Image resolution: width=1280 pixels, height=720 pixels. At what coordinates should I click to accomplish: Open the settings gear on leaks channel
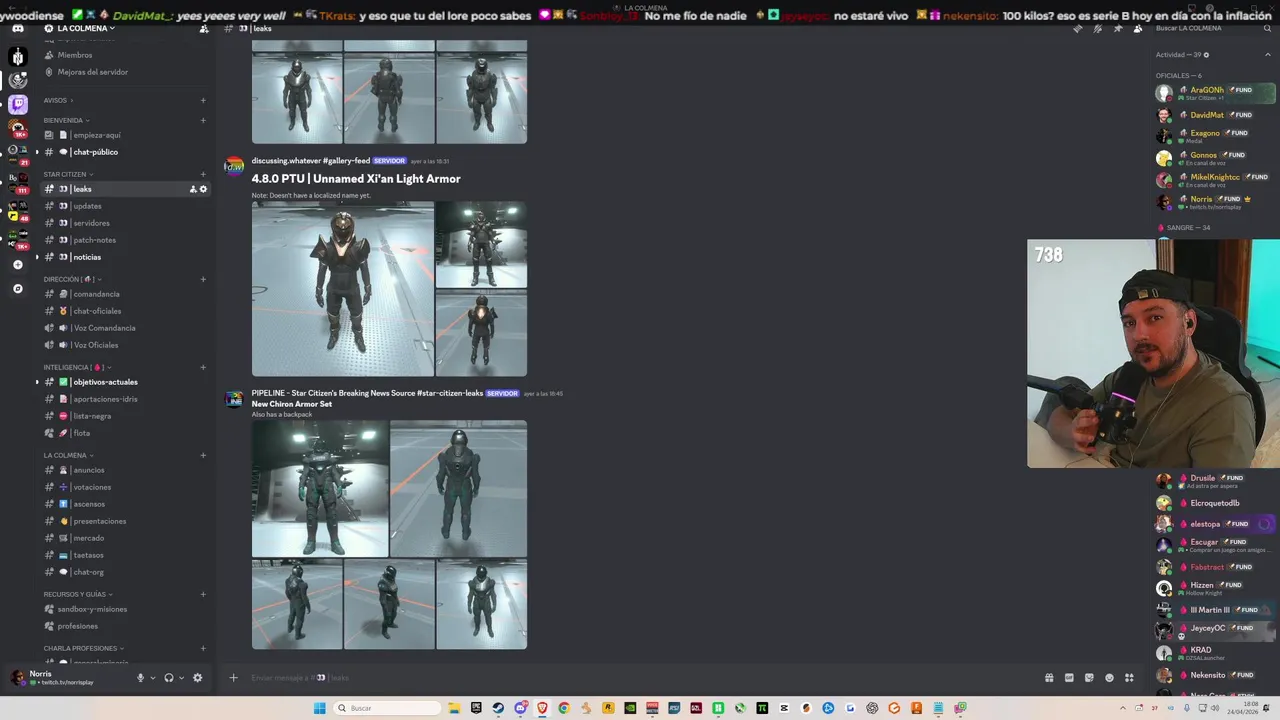tap(204, 189)
